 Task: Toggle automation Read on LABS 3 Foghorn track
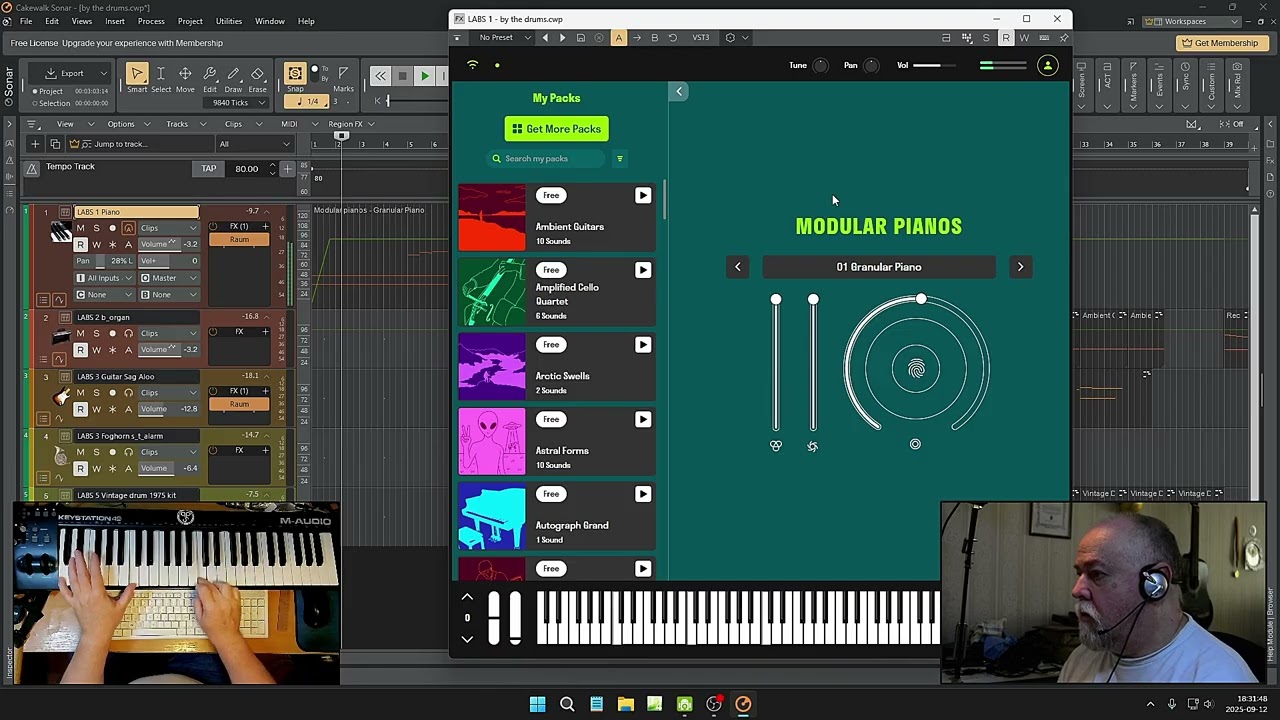[x=80, y=468]
